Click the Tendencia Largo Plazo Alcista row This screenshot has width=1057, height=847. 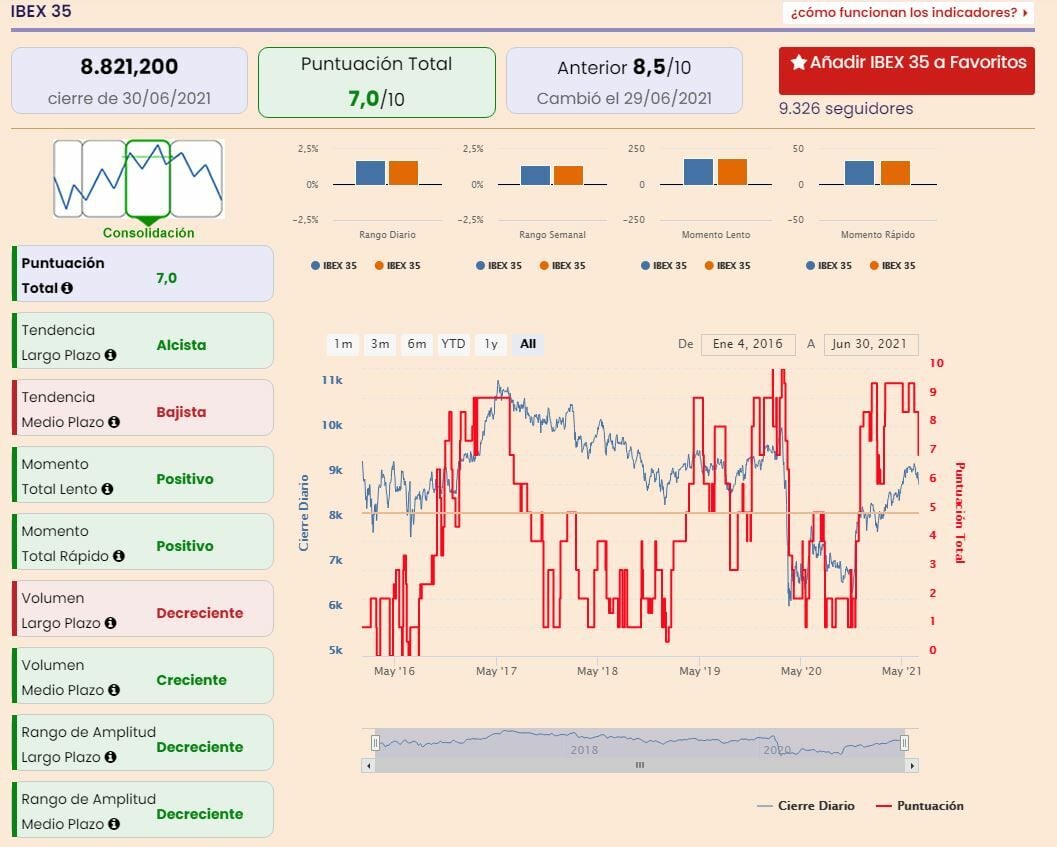click(x=143, y=341)
